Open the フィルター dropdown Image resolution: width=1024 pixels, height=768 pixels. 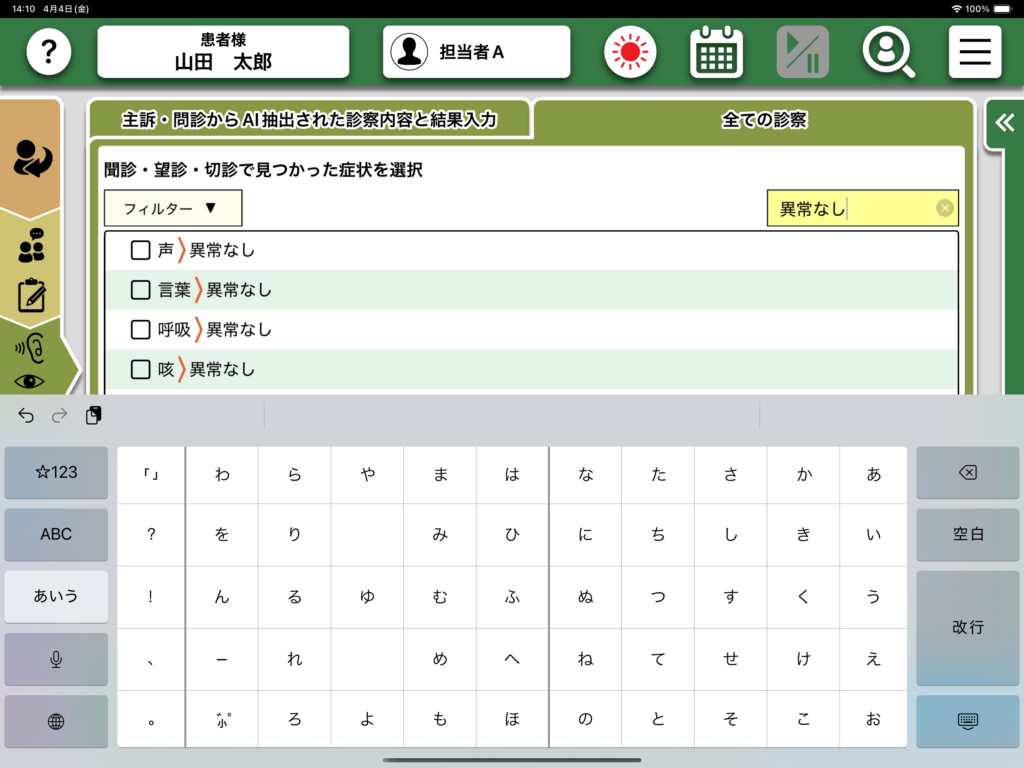173,208
